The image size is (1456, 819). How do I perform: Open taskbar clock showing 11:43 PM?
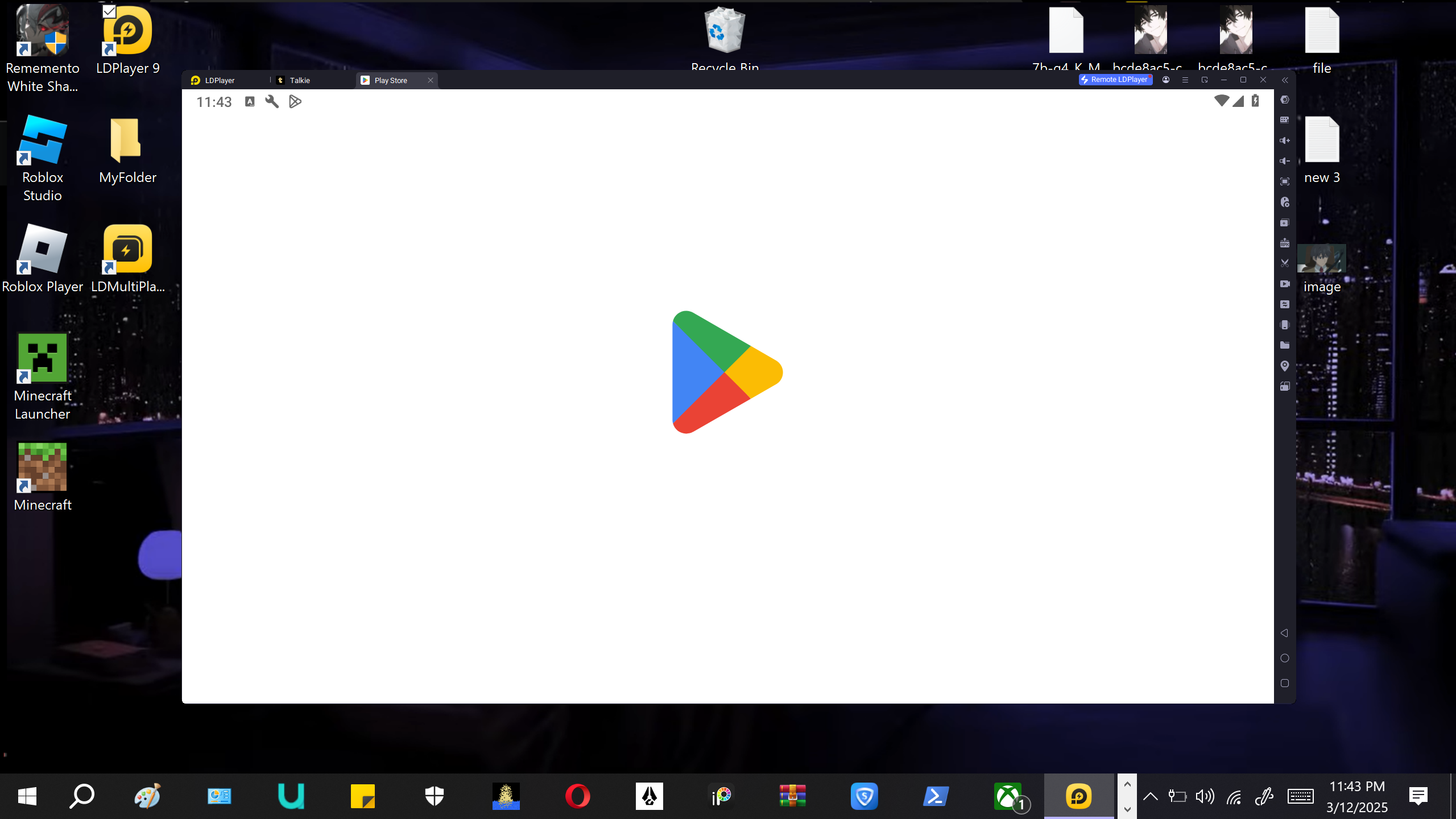pyautogui.click(x=1357, y=796)
